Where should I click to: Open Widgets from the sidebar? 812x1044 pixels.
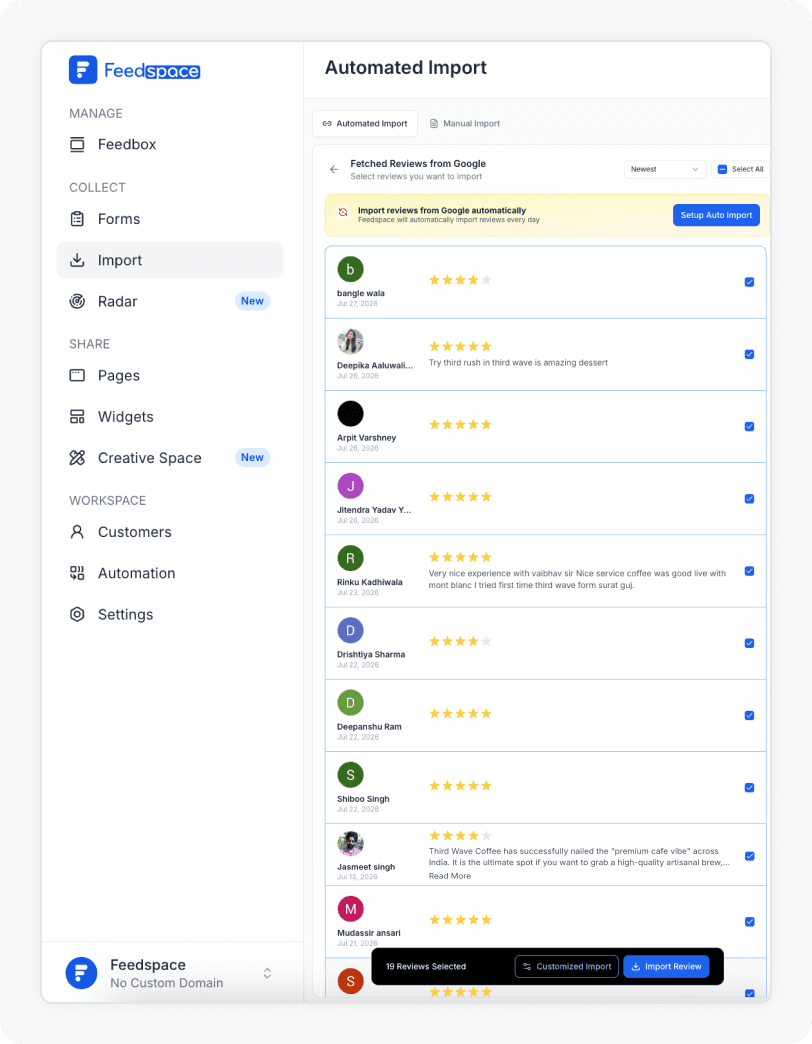pos(170,417)
